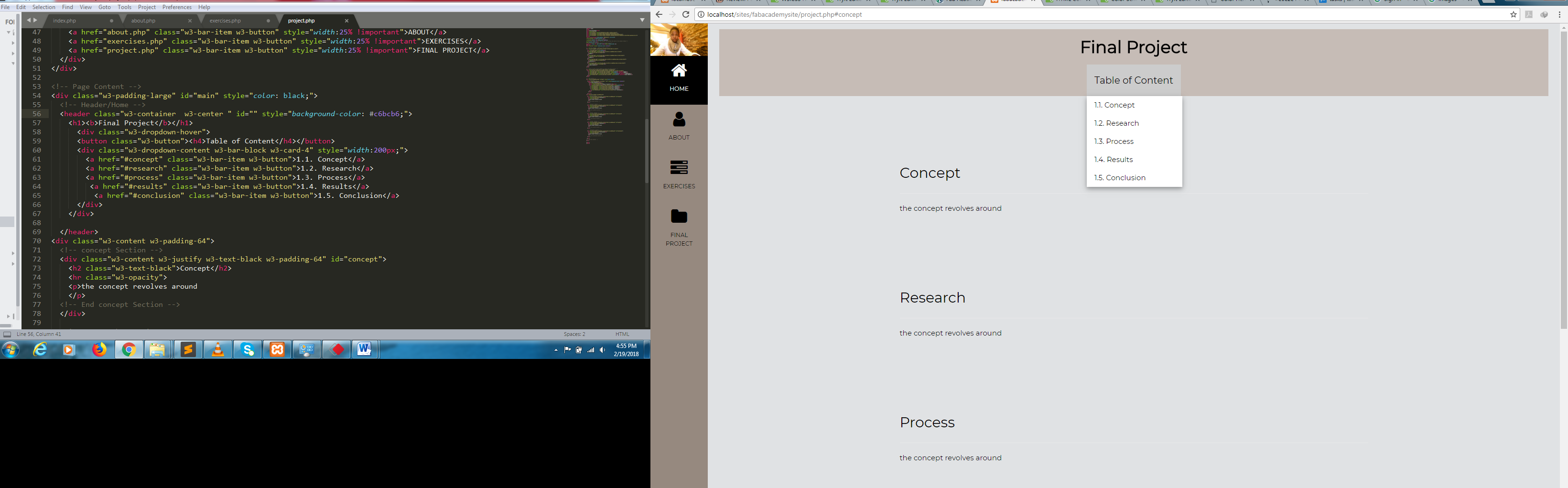Click the profile photo thumbnail in the sidebar
The image size is (1568, 488).
click(x=679, y=40)
